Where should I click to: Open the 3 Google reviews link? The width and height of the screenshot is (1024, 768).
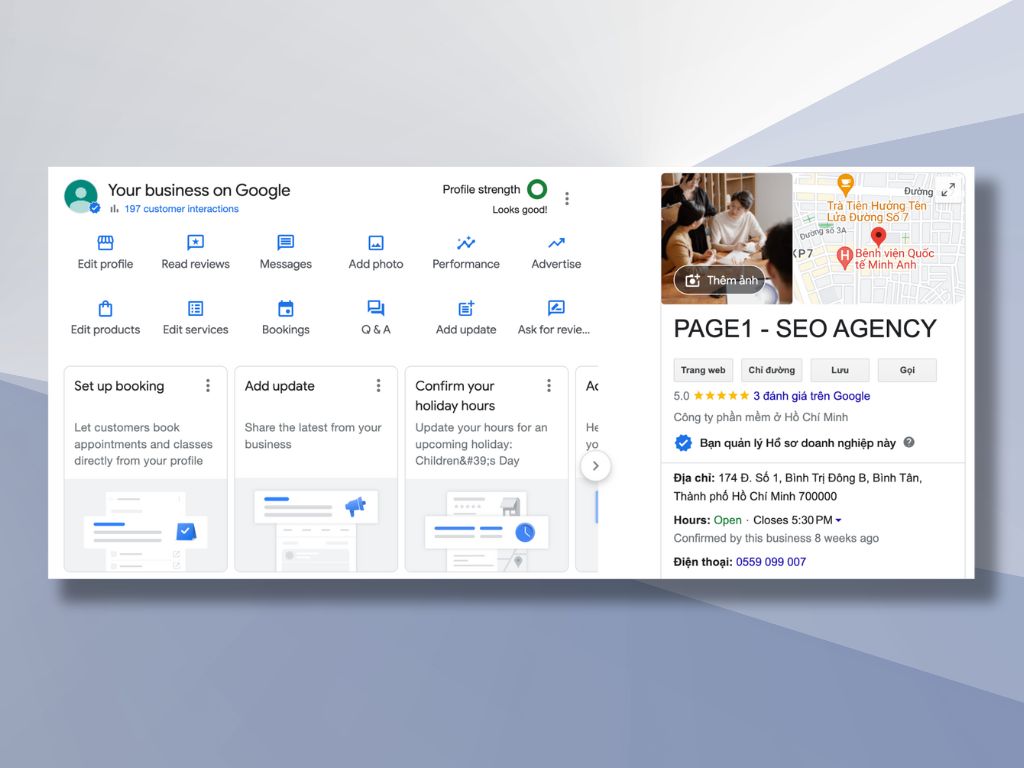click(811, 396)
